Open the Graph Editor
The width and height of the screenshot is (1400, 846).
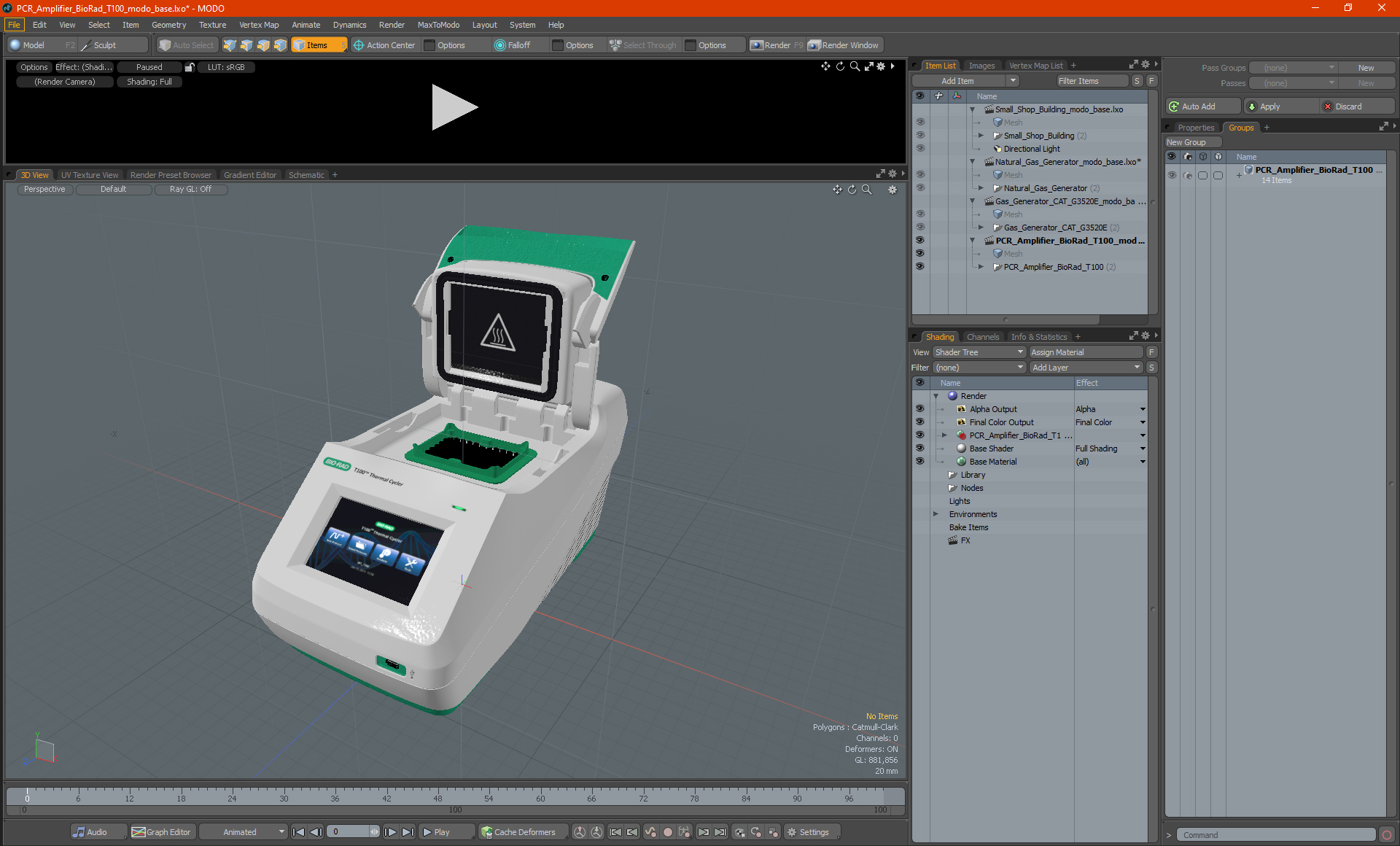click(x=162, y=832)
